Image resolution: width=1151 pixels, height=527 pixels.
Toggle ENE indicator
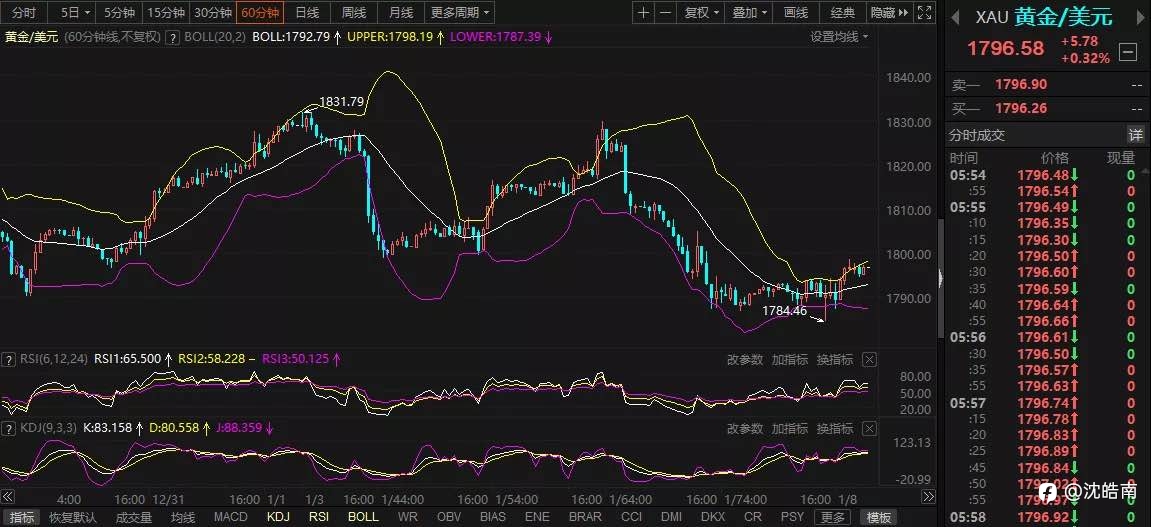pos(537,517)
